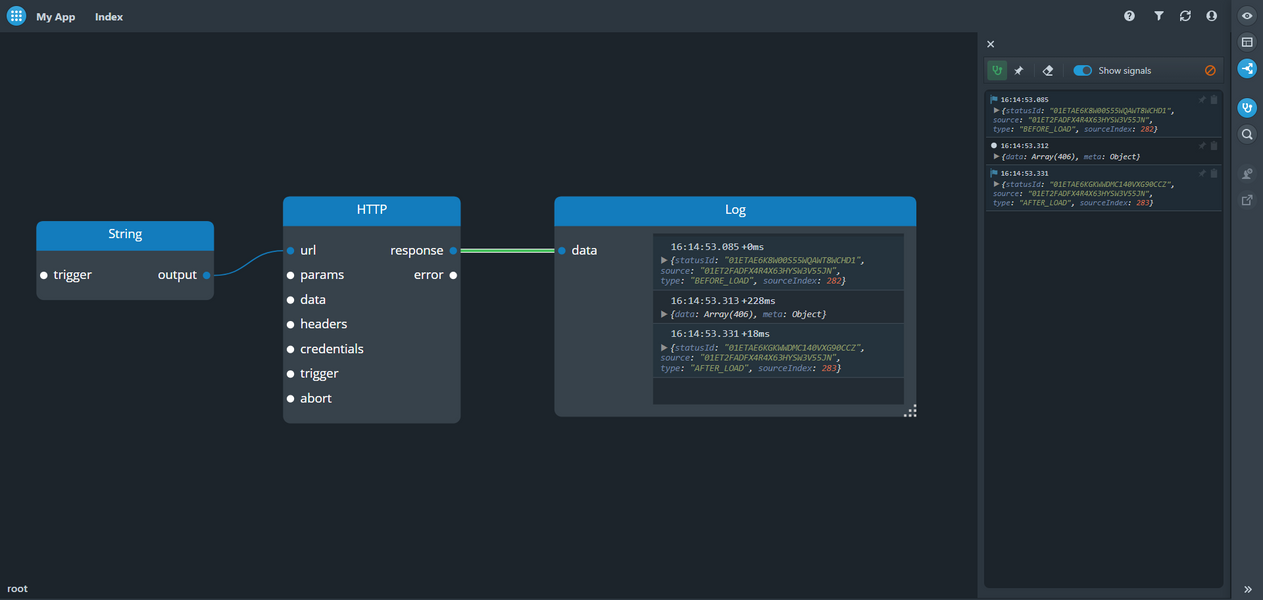Pin the 16:14:53.085 debug panel entry

(x=1203, y=100)
